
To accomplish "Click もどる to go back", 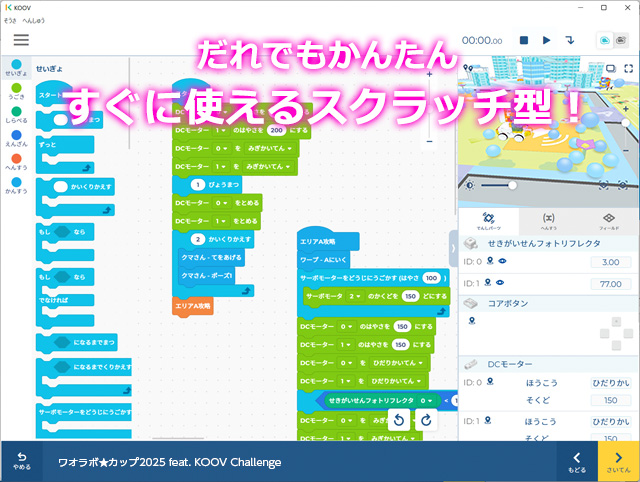I will pos(577,462).
